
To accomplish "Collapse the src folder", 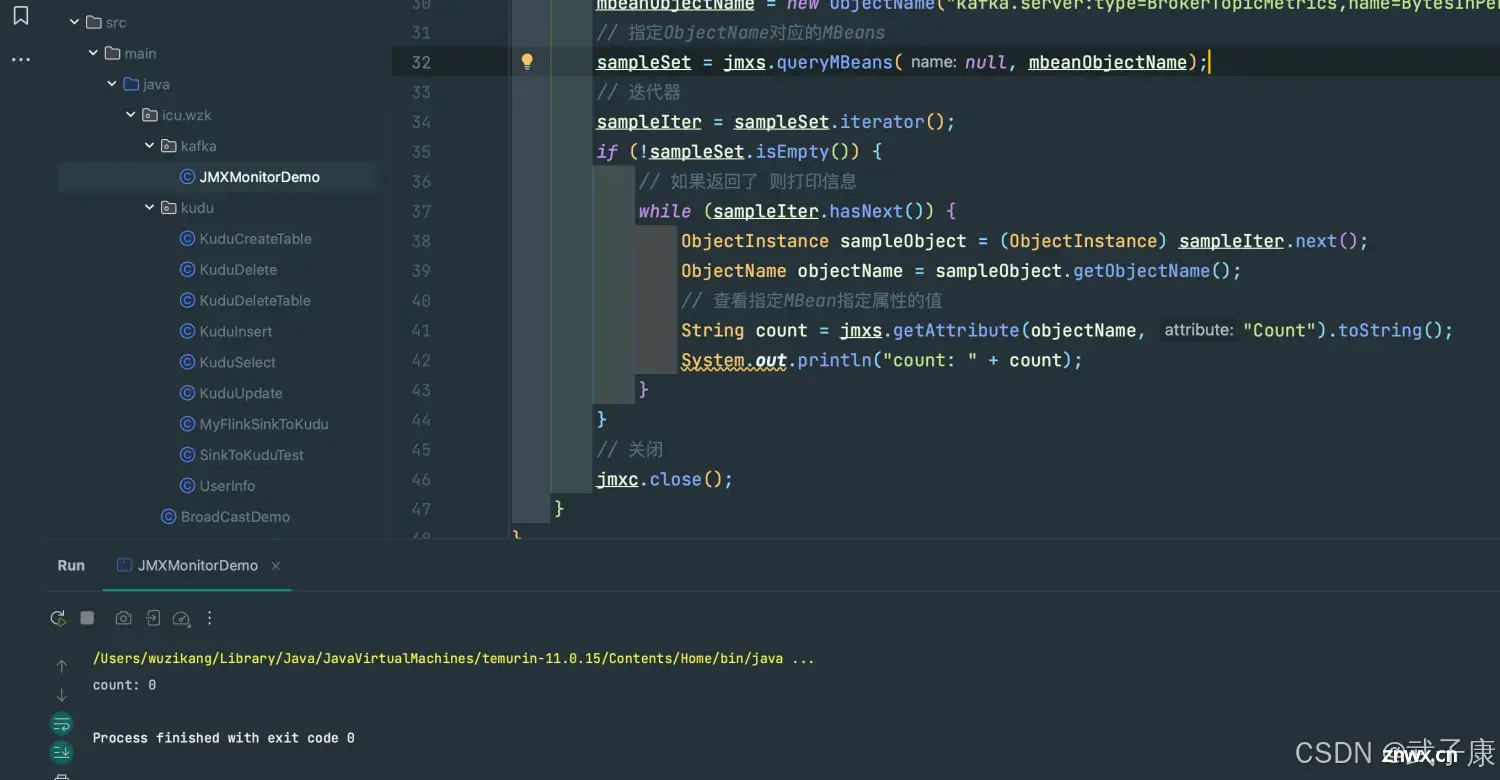I will point(74,22).
